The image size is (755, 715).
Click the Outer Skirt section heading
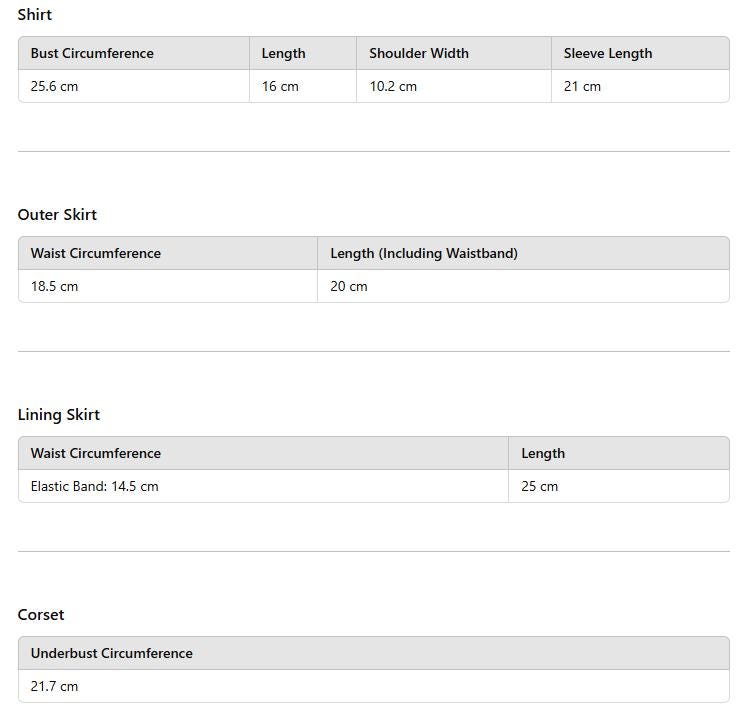57,215
